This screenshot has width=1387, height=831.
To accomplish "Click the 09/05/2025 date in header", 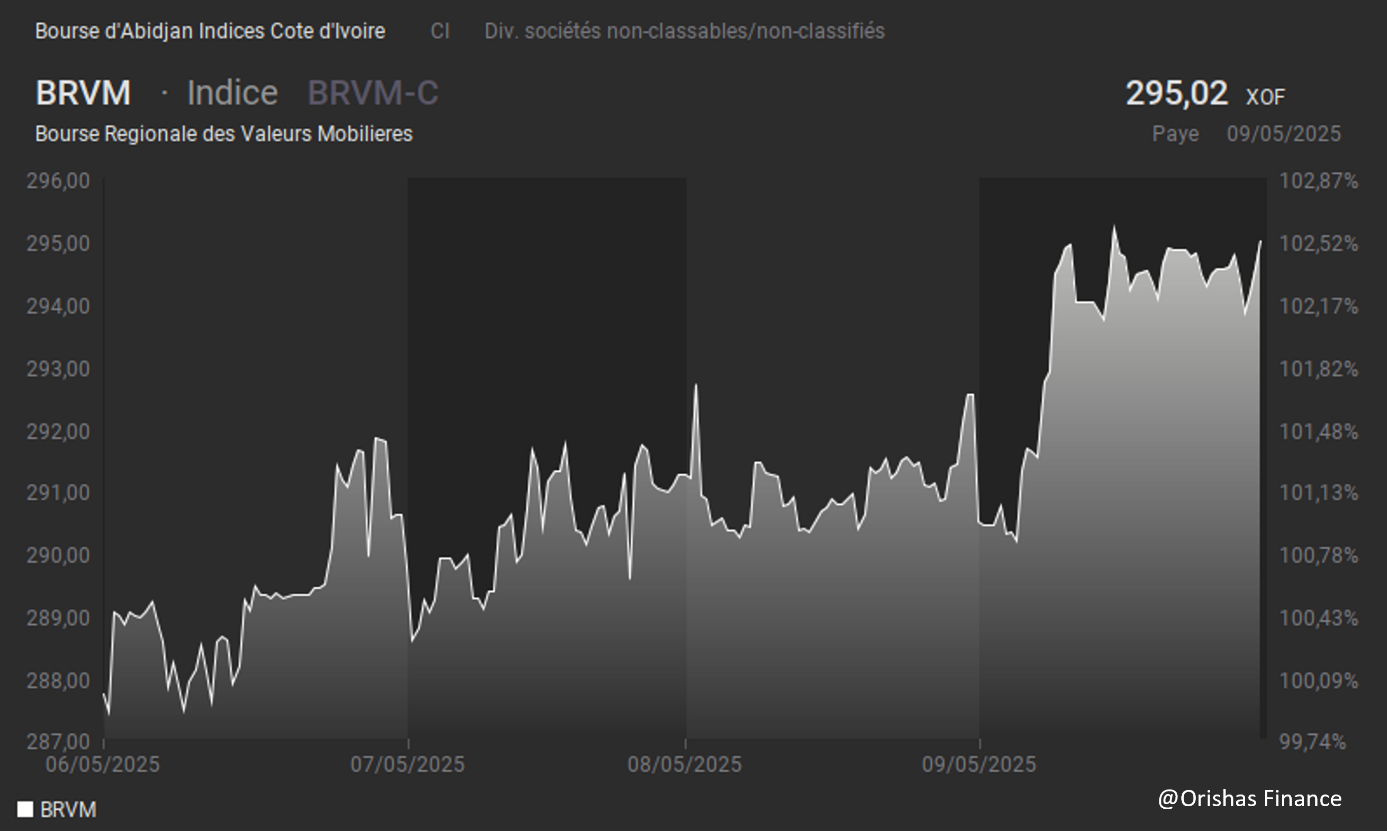I will (1284, 134).
